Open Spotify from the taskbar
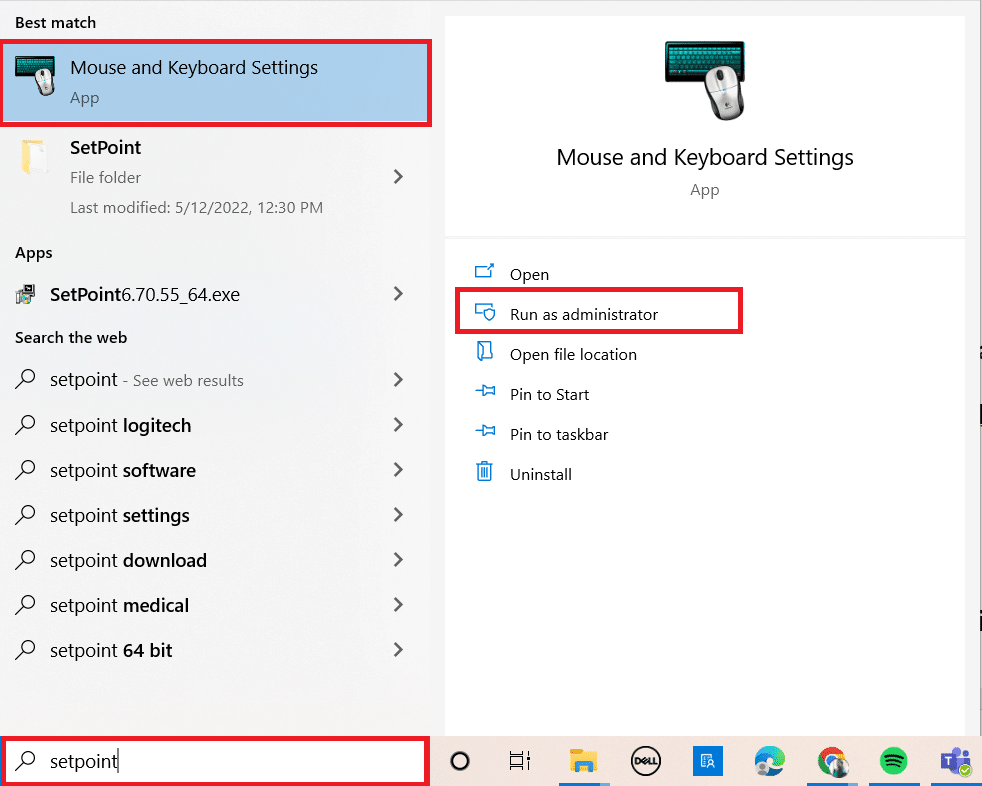The width and height of the screenshot is (982, 786). click(894, 761)
